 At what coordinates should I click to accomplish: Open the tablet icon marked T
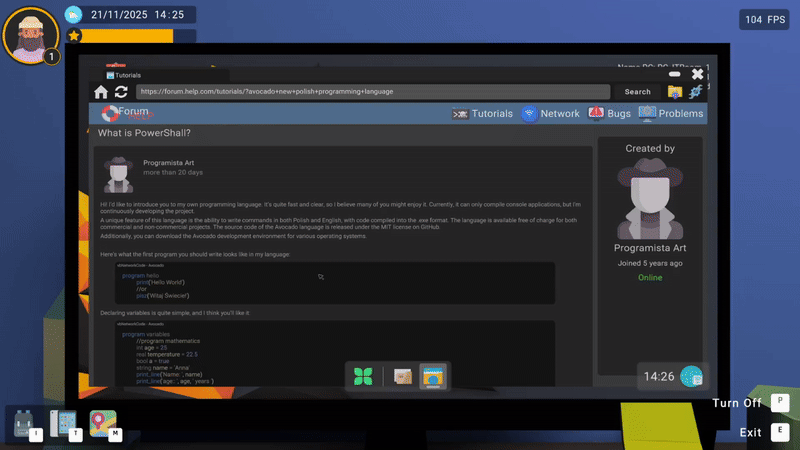coord(63,423)
